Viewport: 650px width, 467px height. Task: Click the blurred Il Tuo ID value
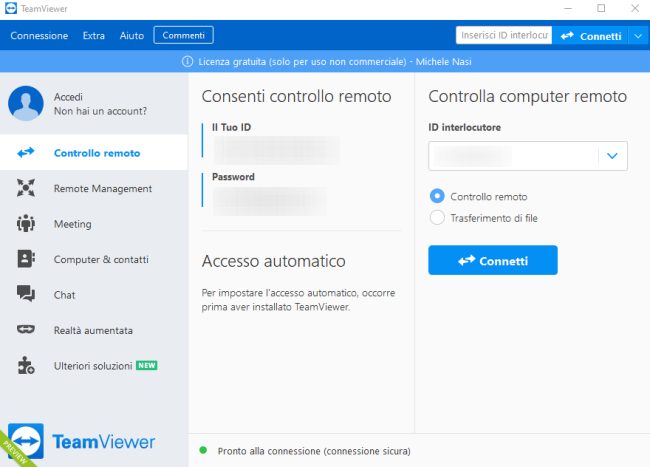[276, 150]
